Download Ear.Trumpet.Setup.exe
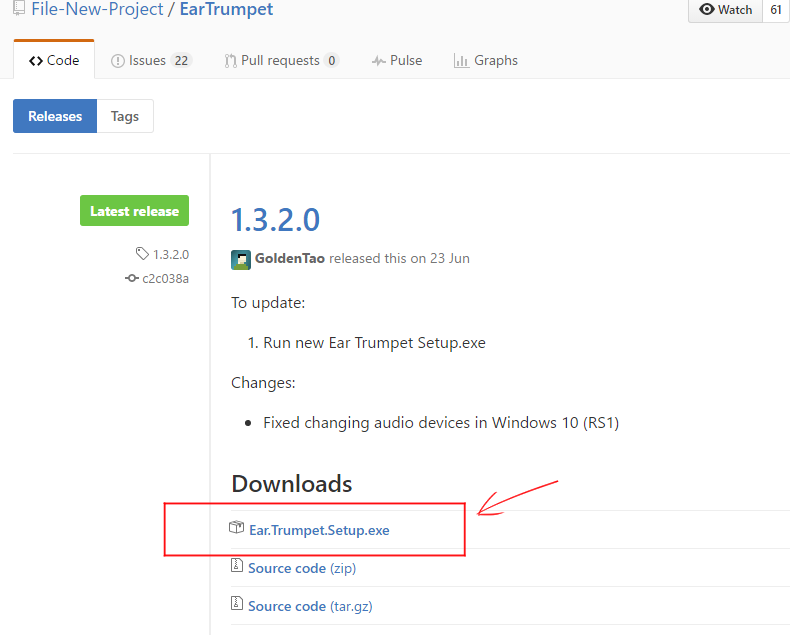This screenshot has height=635, width=790. (x=319, y=530)
